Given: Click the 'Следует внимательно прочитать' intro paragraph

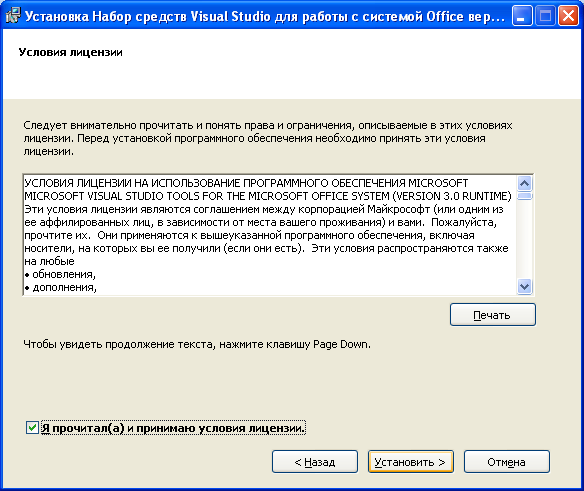Looking at the screenshot, I should [267, 138].
